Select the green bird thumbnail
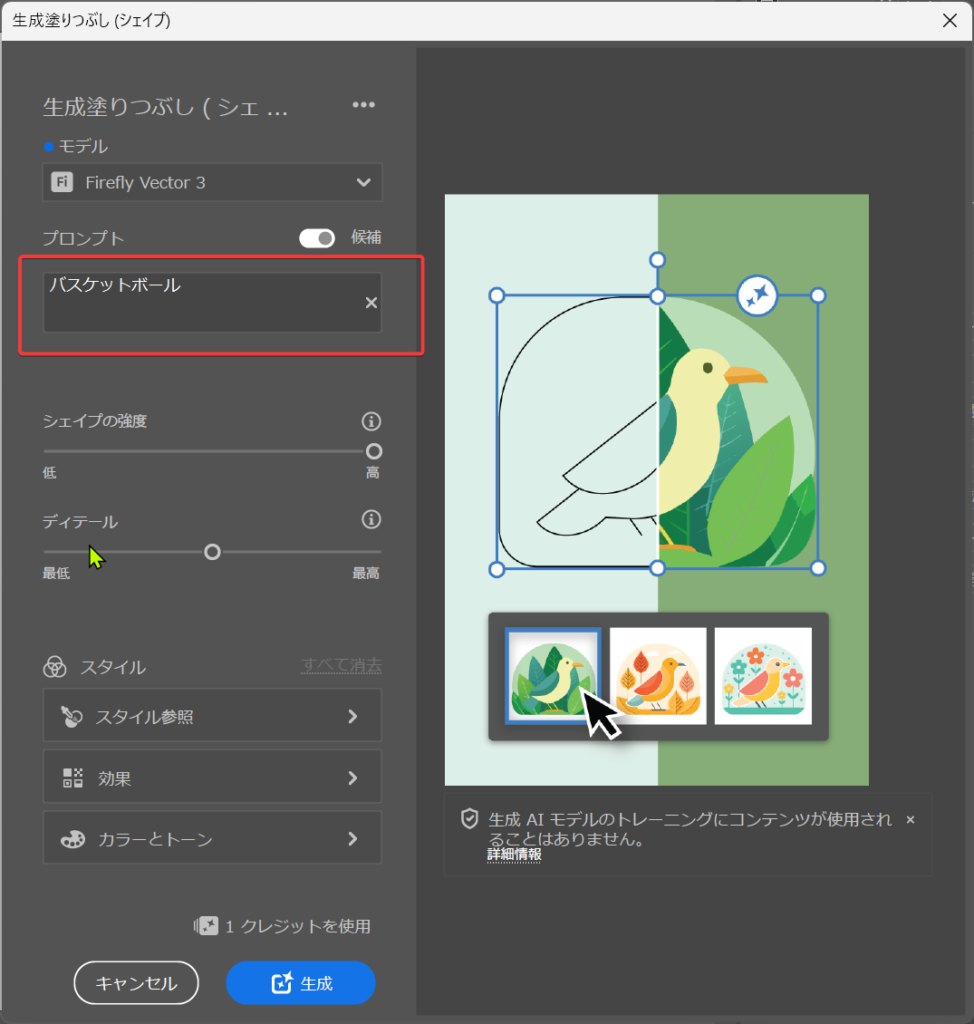Viewport: 974px width, 1024px height. [553, 676]
